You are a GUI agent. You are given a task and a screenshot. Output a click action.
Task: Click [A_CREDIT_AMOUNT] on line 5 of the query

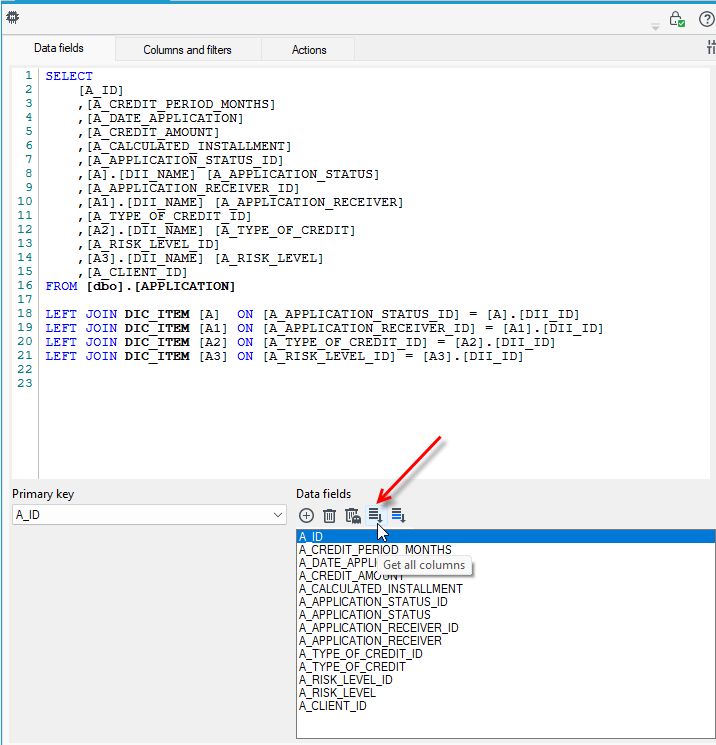click(x=153, y=132)
